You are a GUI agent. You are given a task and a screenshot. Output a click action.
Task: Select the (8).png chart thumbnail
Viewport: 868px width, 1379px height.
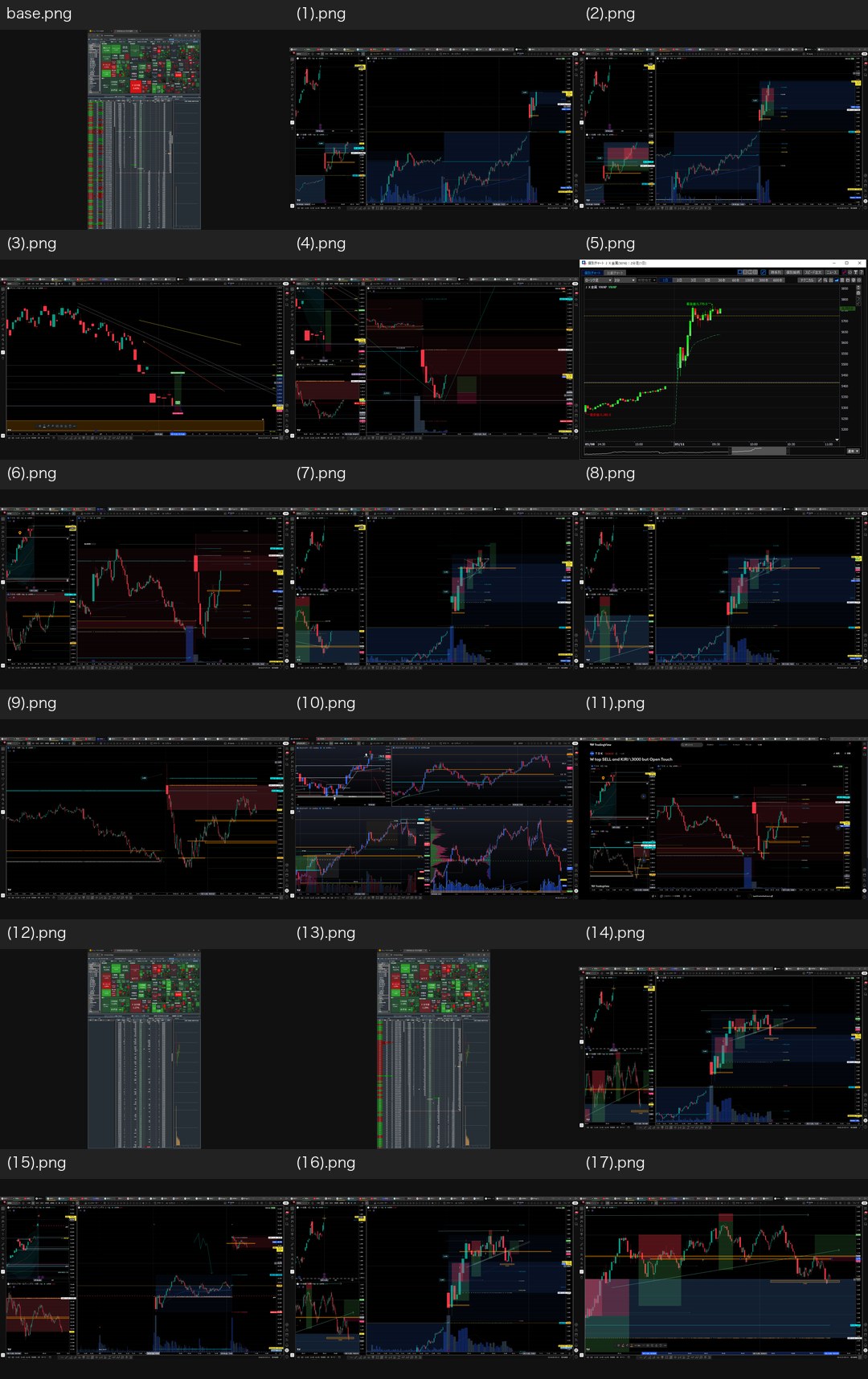(x=723, y=589)
